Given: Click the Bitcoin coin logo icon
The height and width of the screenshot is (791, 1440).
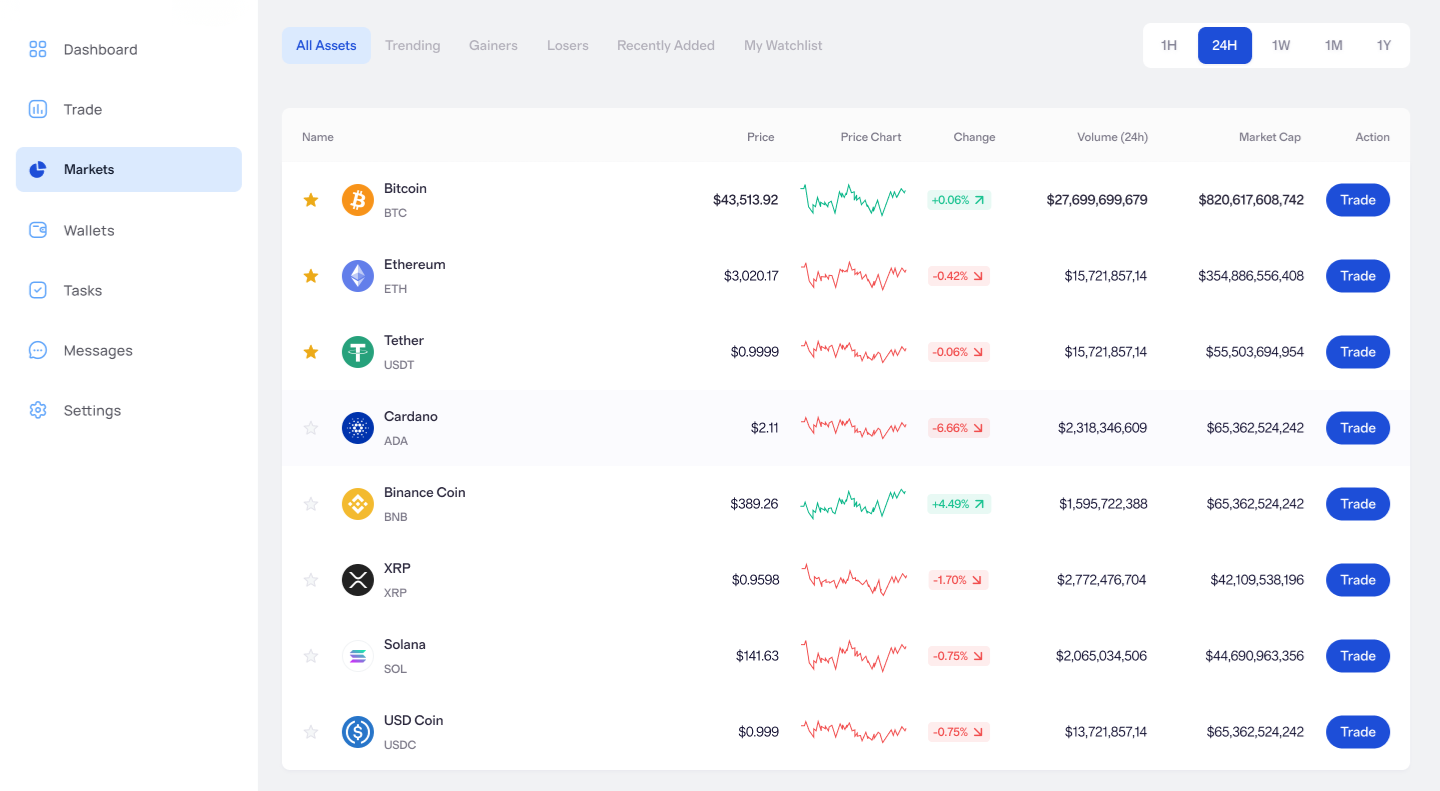Looking at the screenshot, I should tap(358, 200).
